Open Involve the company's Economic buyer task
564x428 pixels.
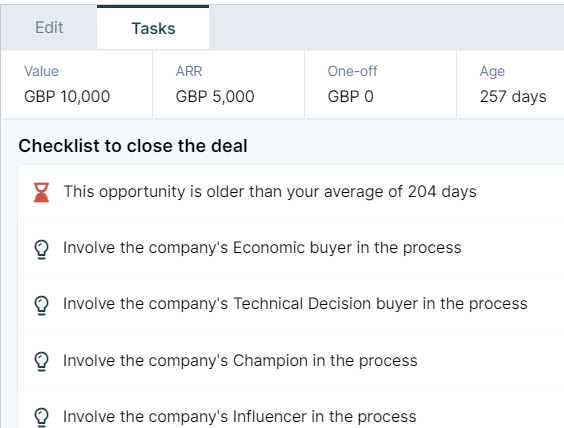(x=291, y=249)
